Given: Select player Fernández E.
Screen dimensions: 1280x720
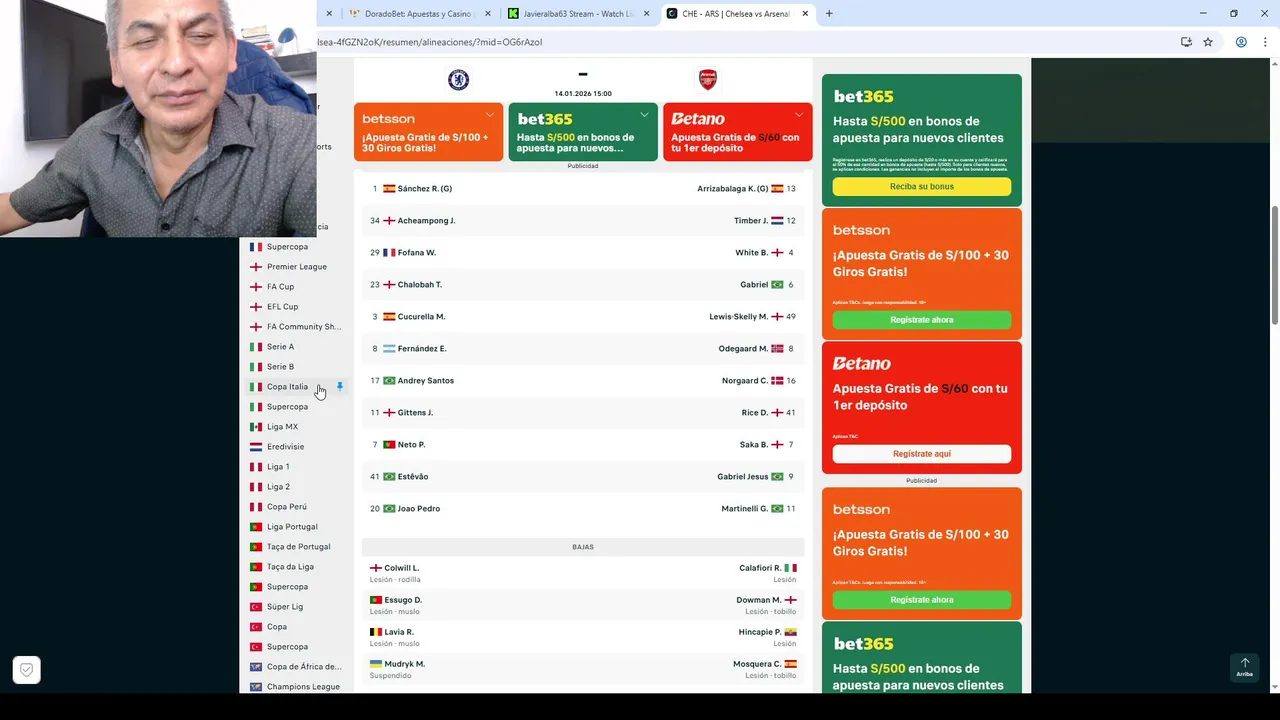Looking at the screenshot, I should [422, 349].
